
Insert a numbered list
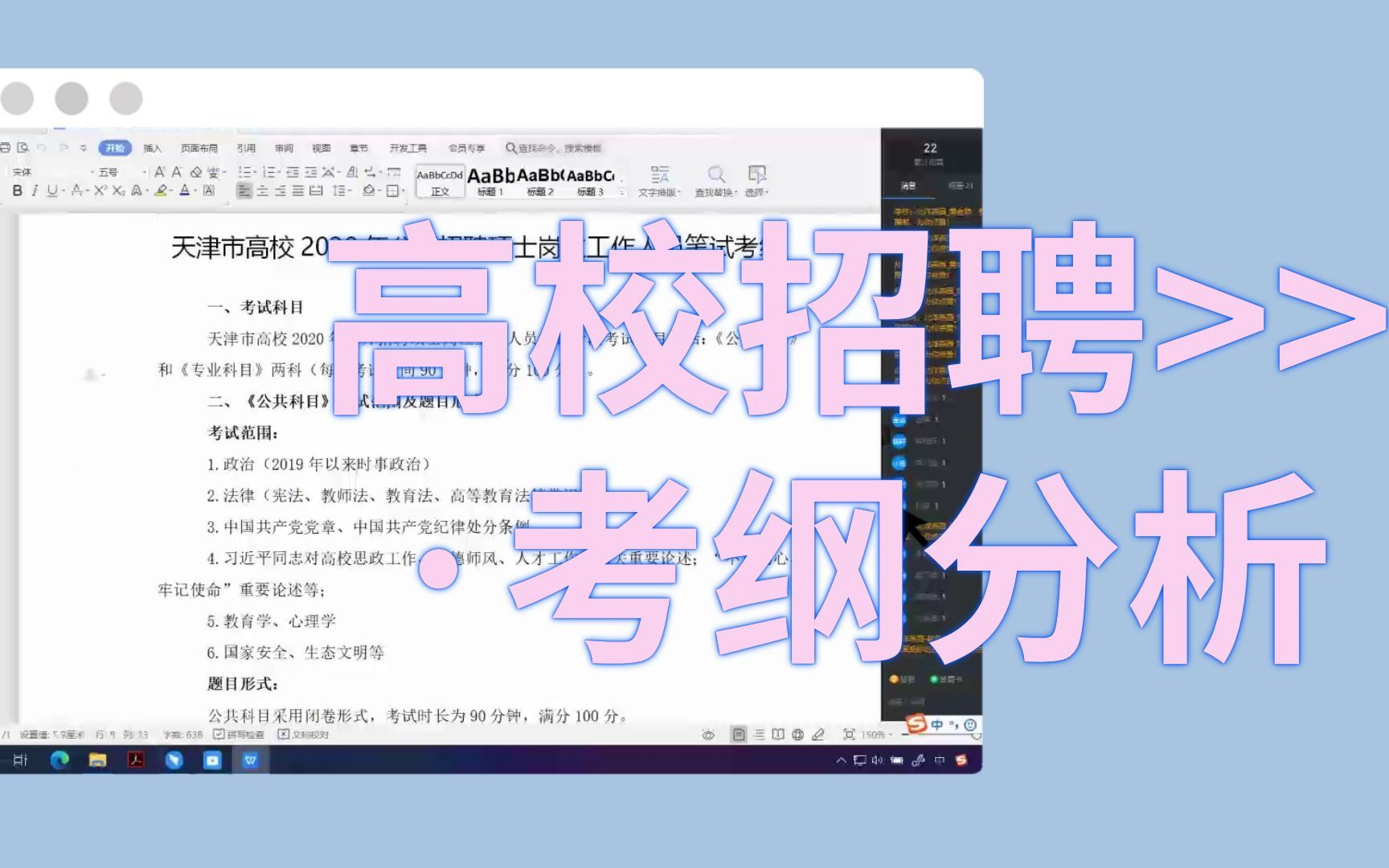[x=271, y=172]
